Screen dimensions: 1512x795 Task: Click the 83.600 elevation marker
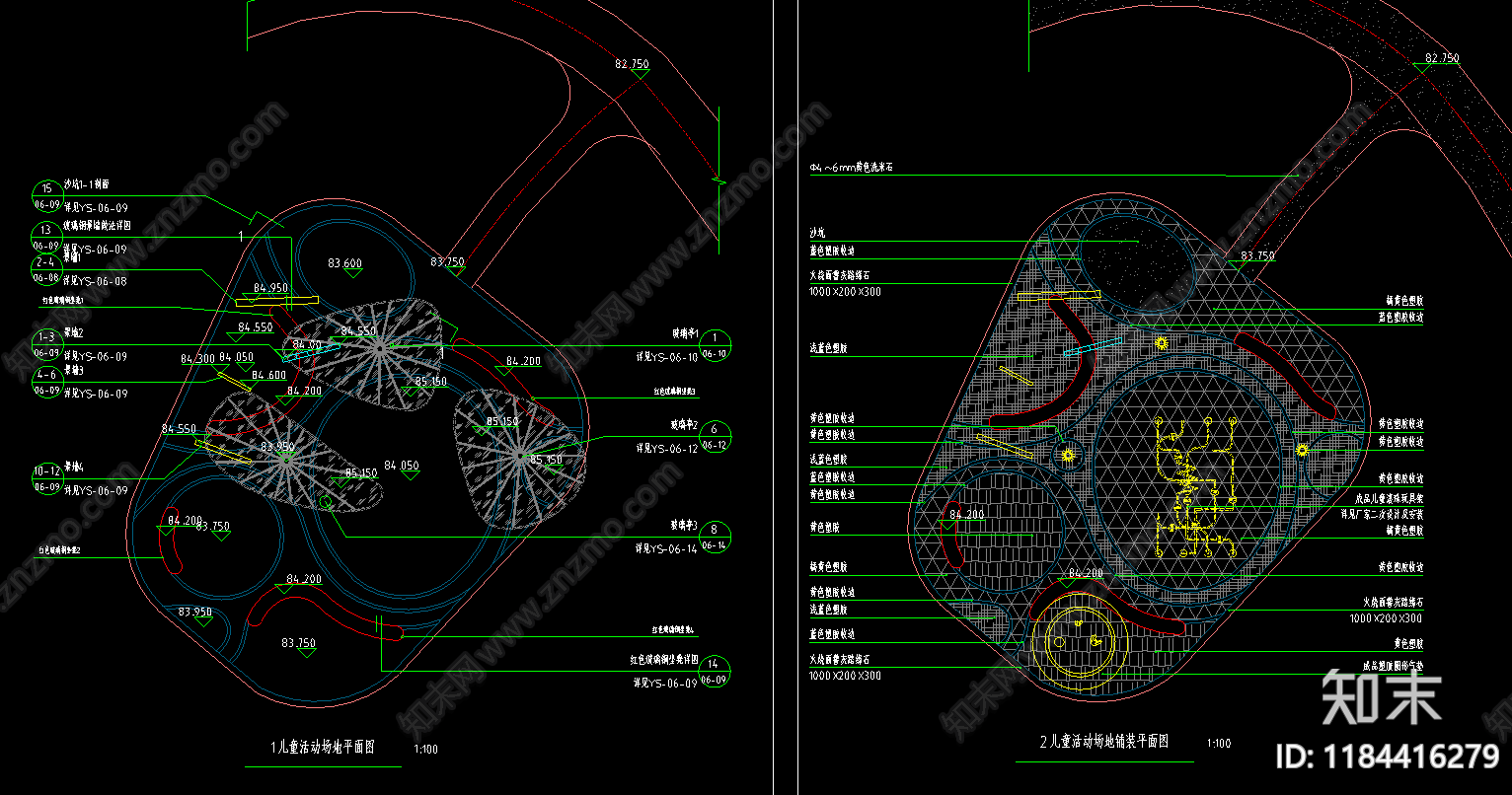(344, 263)
